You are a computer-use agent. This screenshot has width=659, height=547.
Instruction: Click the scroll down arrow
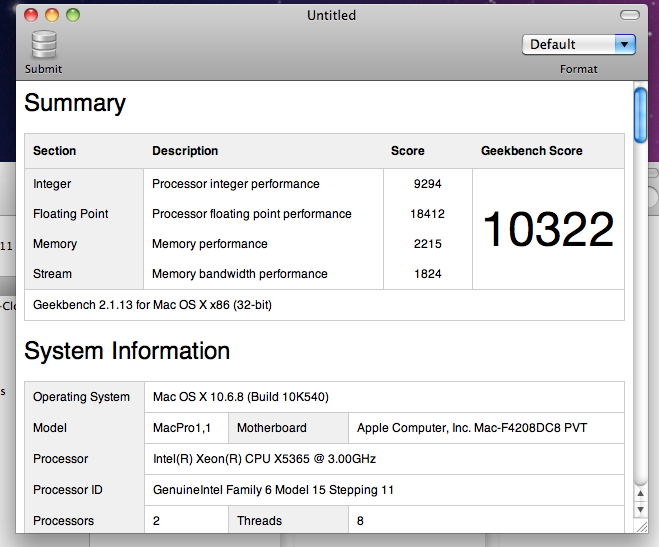(x=640, y=509)
